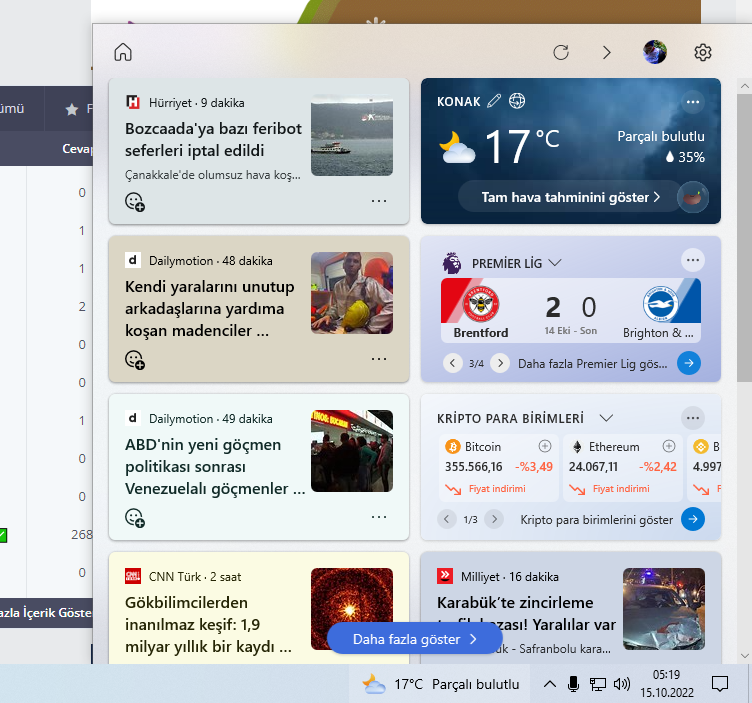Mute the microphone in system tray

(573, 684)
